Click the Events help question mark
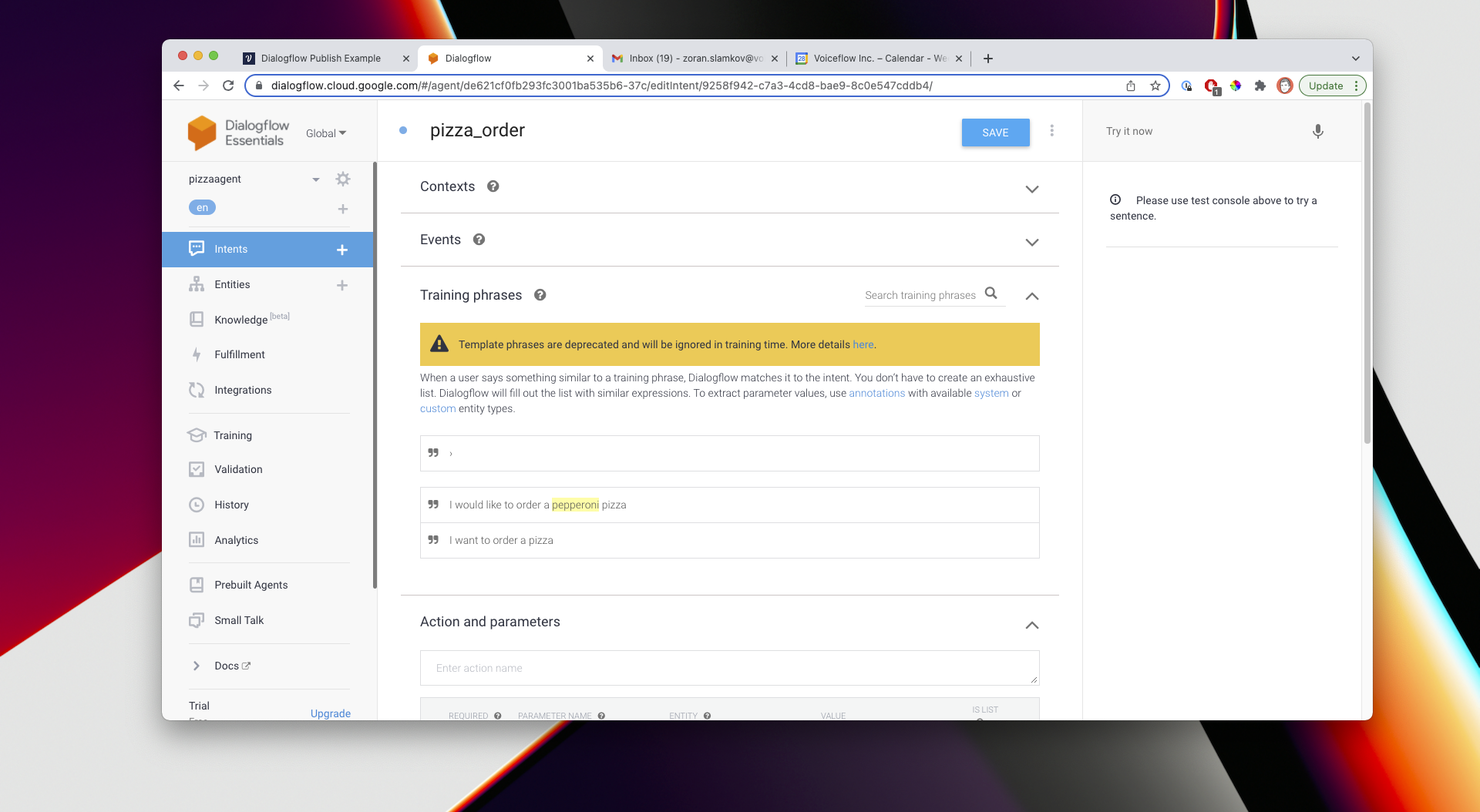 (479, 240)
